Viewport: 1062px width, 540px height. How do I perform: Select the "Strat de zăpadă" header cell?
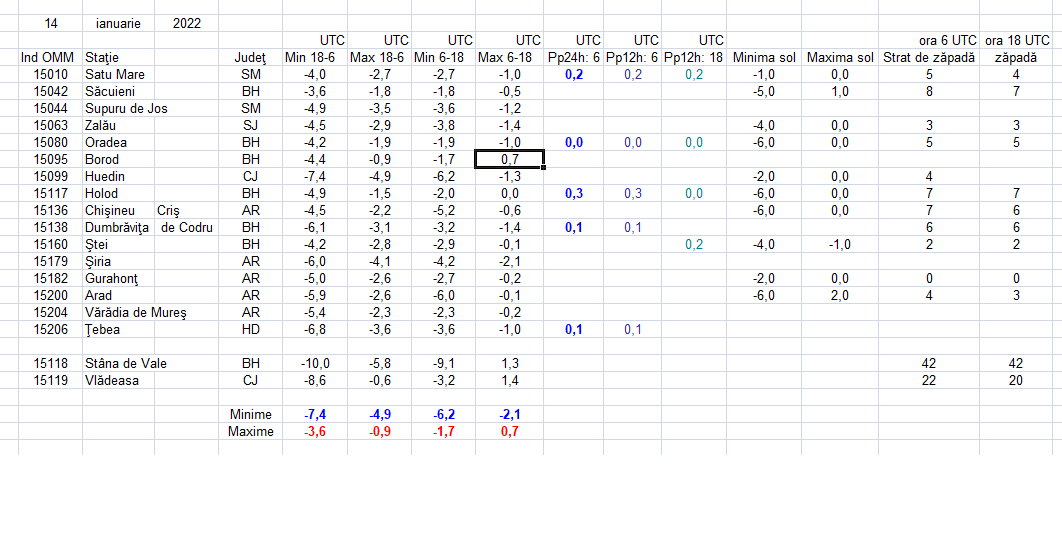(x=929, y=58)
